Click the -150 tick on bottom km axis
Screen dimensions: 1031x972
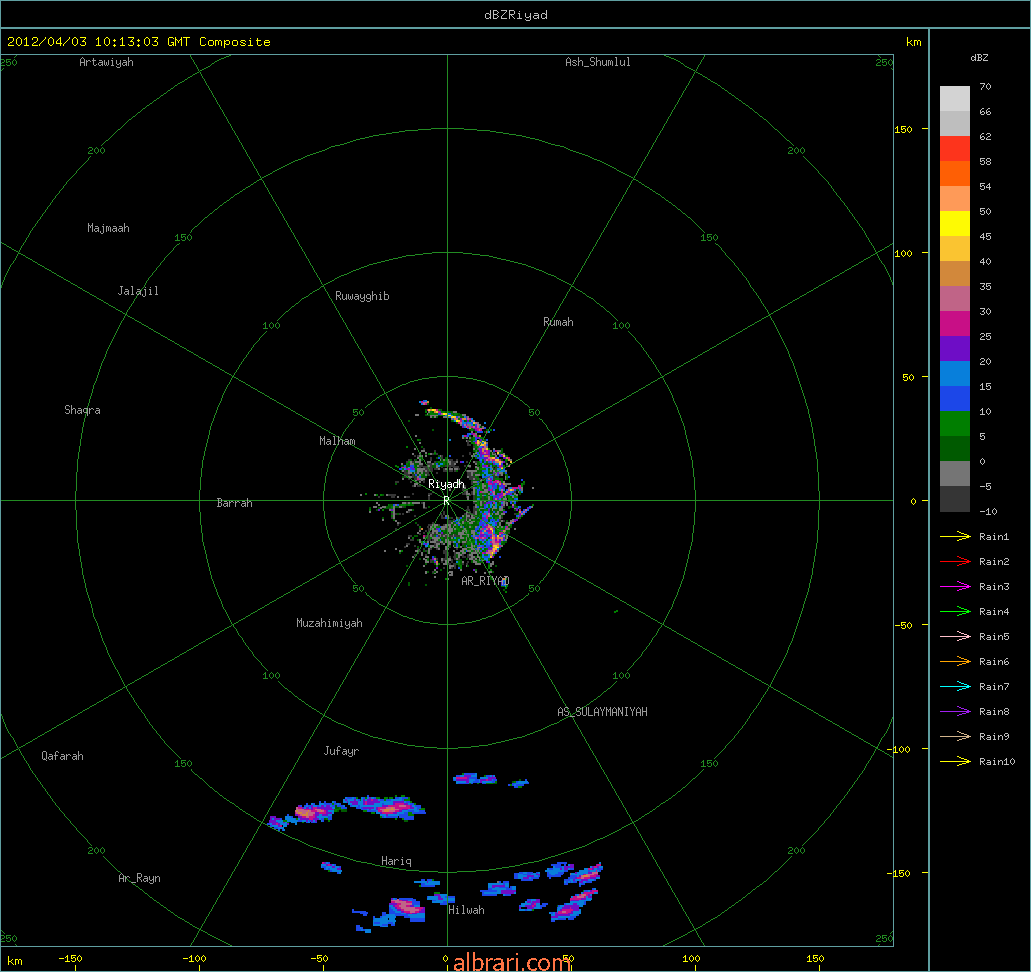coord(70,958)
